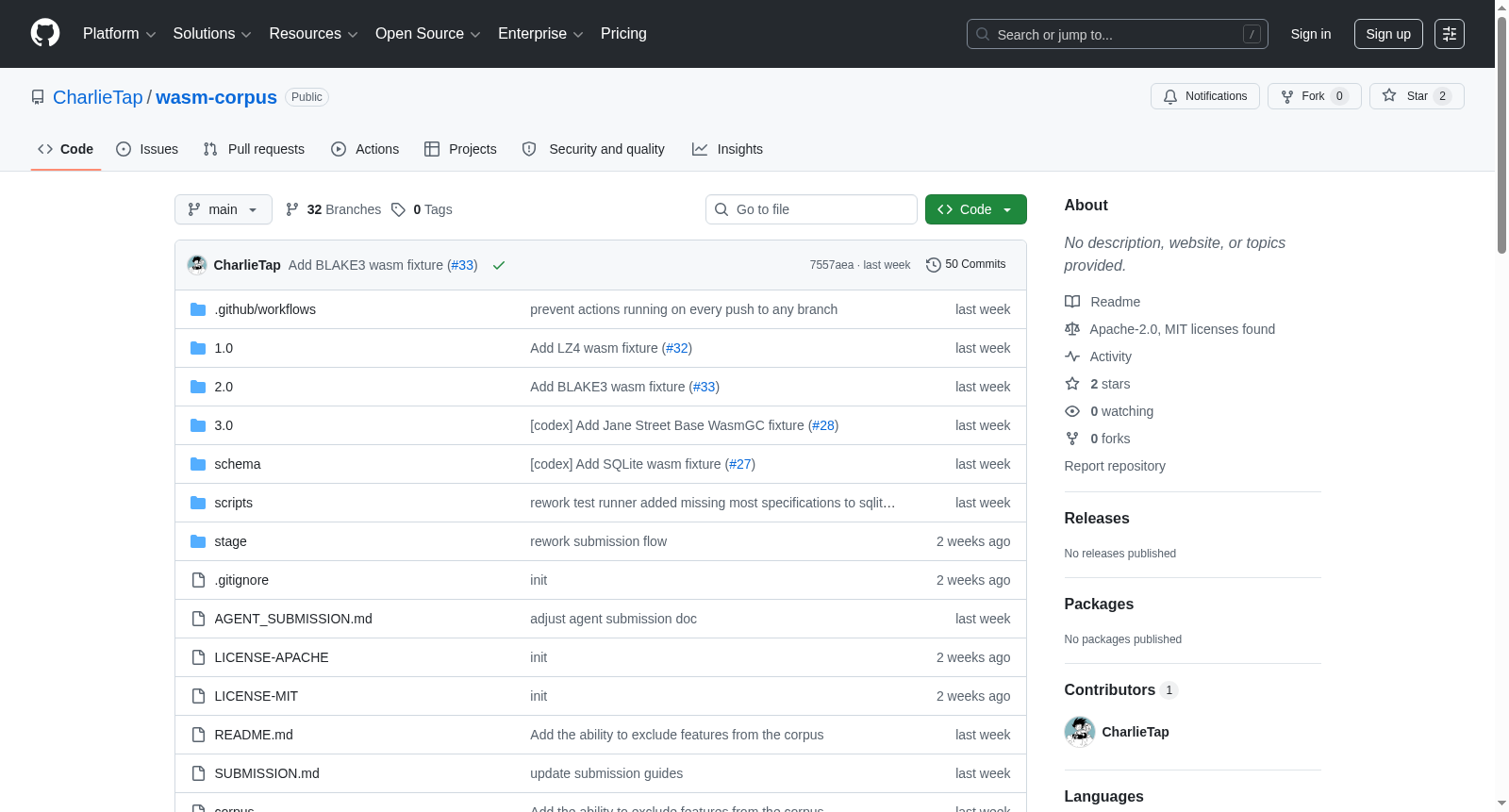Click the Readme book icon in About
Viewport: 1509px width, 812px height.
click(1072, 302)
